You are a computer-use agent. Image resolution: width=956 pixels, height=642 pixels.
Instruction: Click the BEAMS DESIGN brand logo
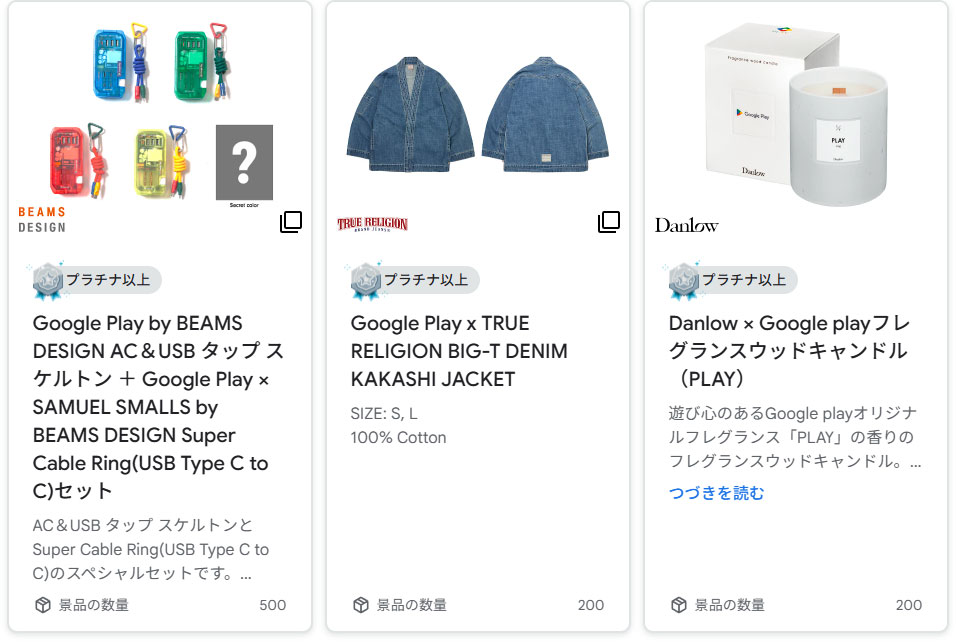(42, 220)
